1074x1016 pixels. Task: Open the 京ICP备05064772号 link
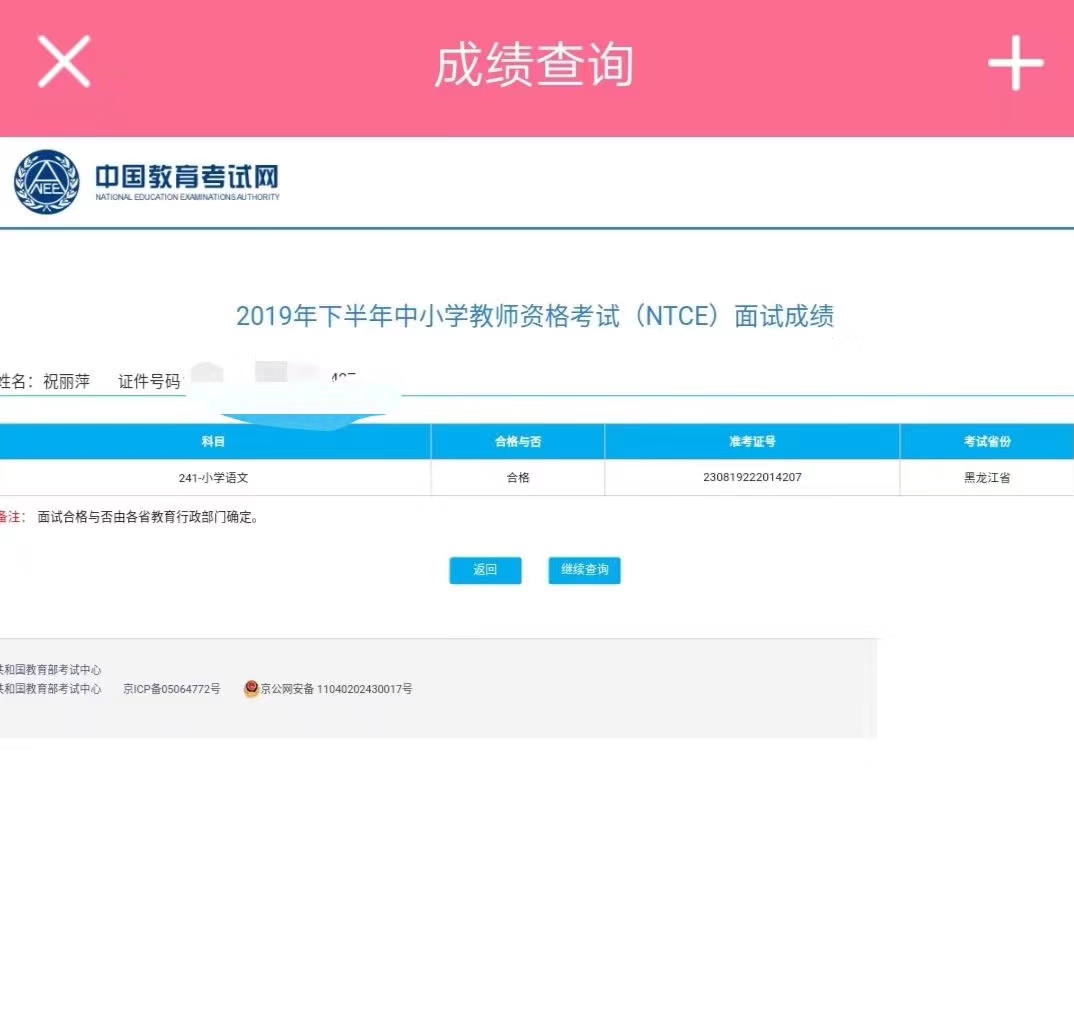171,689
